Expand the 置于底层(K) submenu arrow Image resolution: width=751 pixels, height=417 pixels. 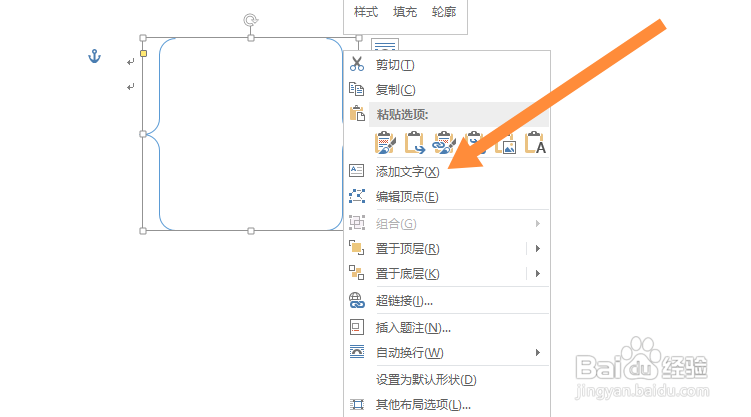[x=538, y=273]
